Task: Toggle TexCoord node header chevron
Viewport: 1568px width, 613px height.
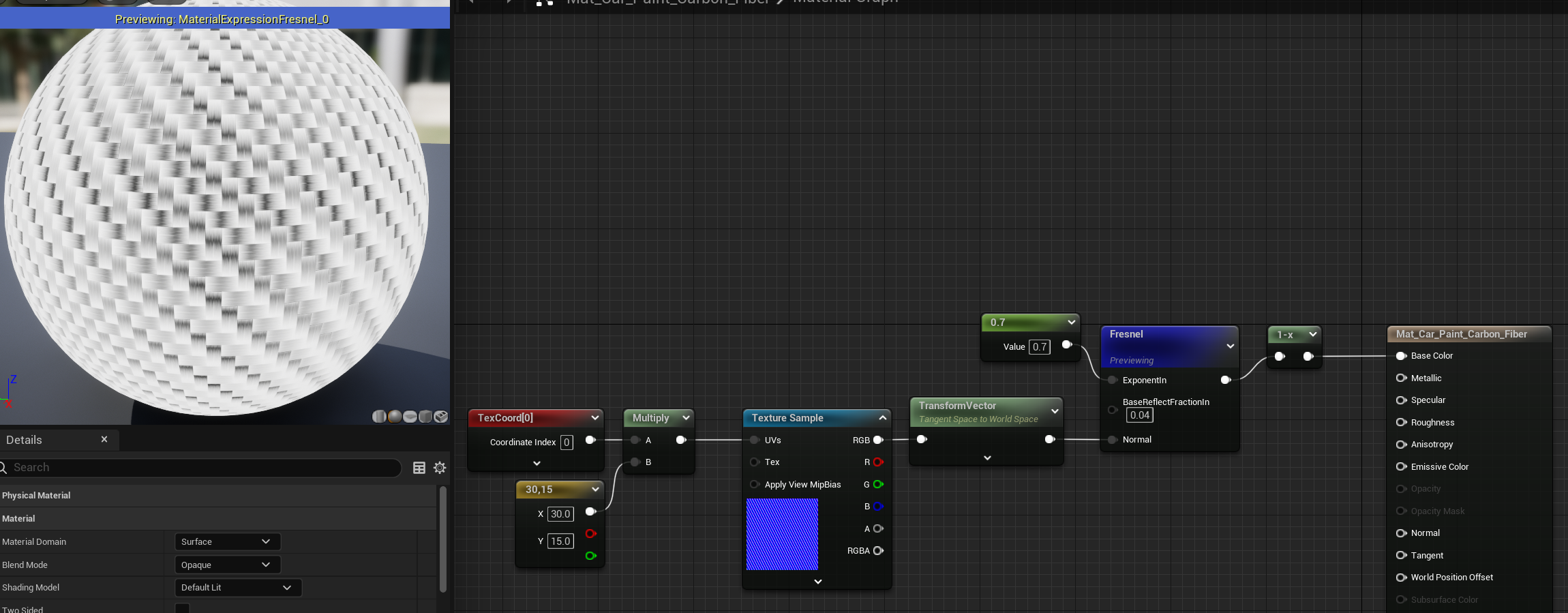Action: click(595, 418)
